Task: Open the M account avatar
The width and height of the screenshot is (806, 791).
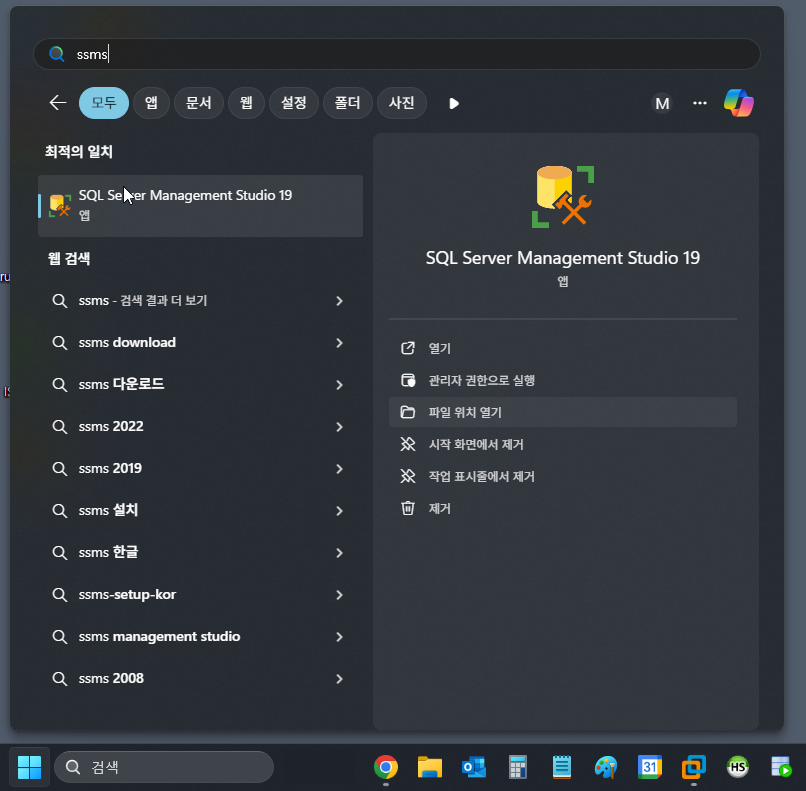Action: pos(662,103)
